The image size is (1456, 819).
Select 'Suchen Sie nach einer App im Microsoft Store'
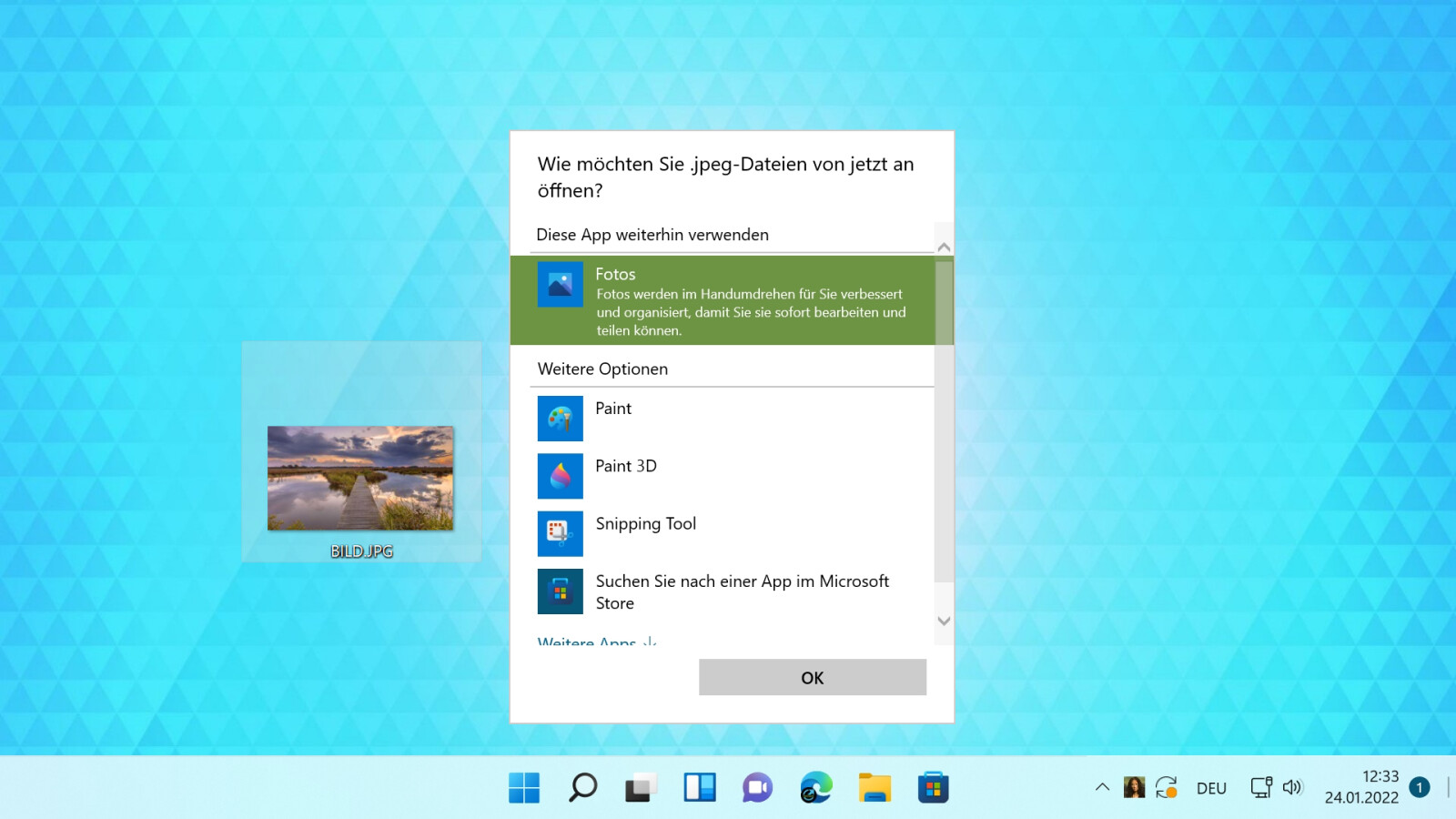743,592
